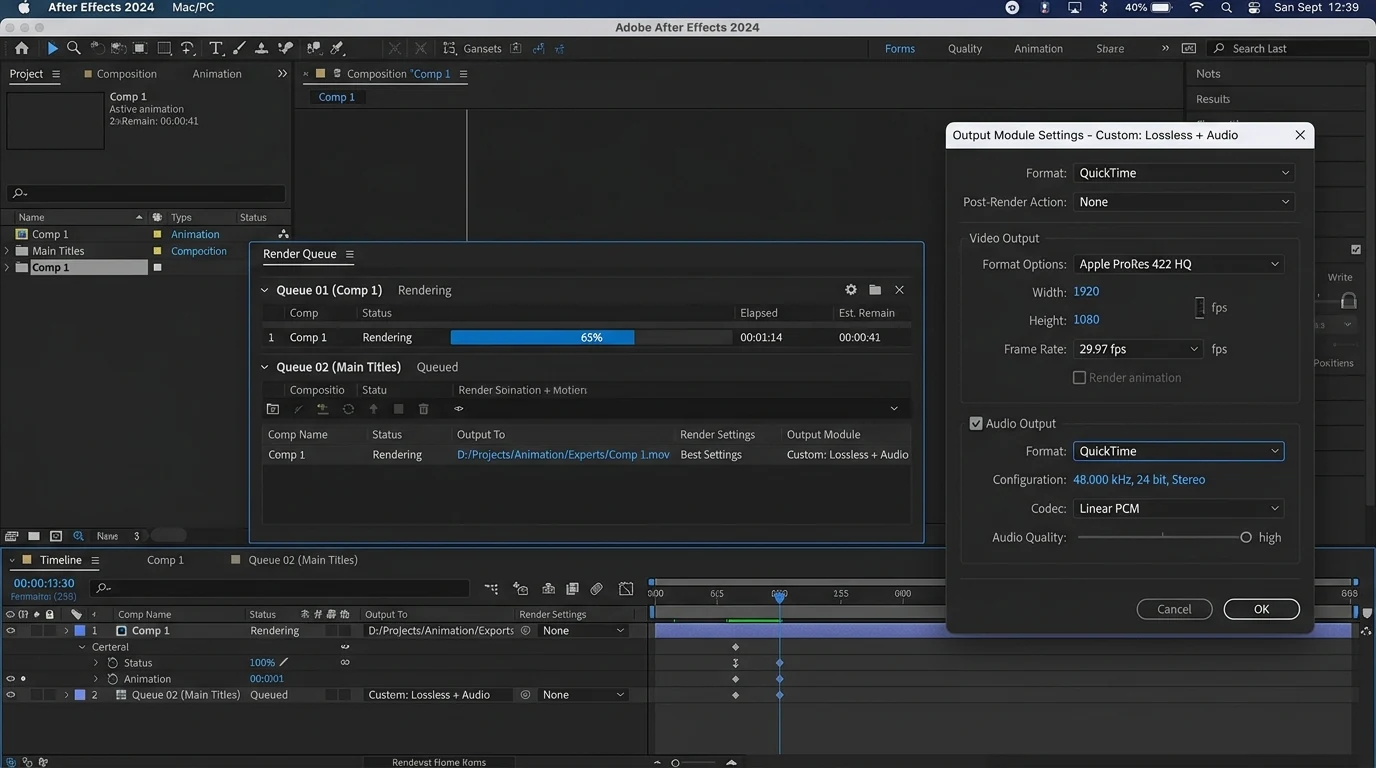This screenshot has height=768, width=1376.
Task: Delete item with Render Queue trash icon
Action: 424,409
